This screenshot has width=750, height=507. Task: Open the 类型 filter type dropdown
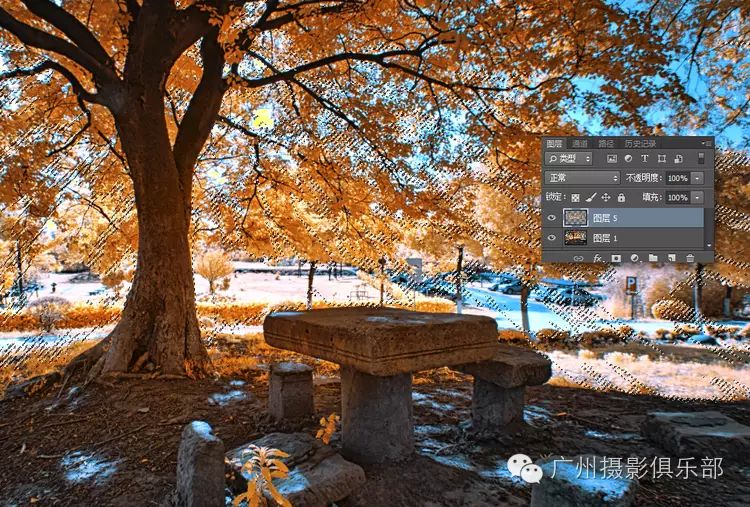(x=569, y=159)
